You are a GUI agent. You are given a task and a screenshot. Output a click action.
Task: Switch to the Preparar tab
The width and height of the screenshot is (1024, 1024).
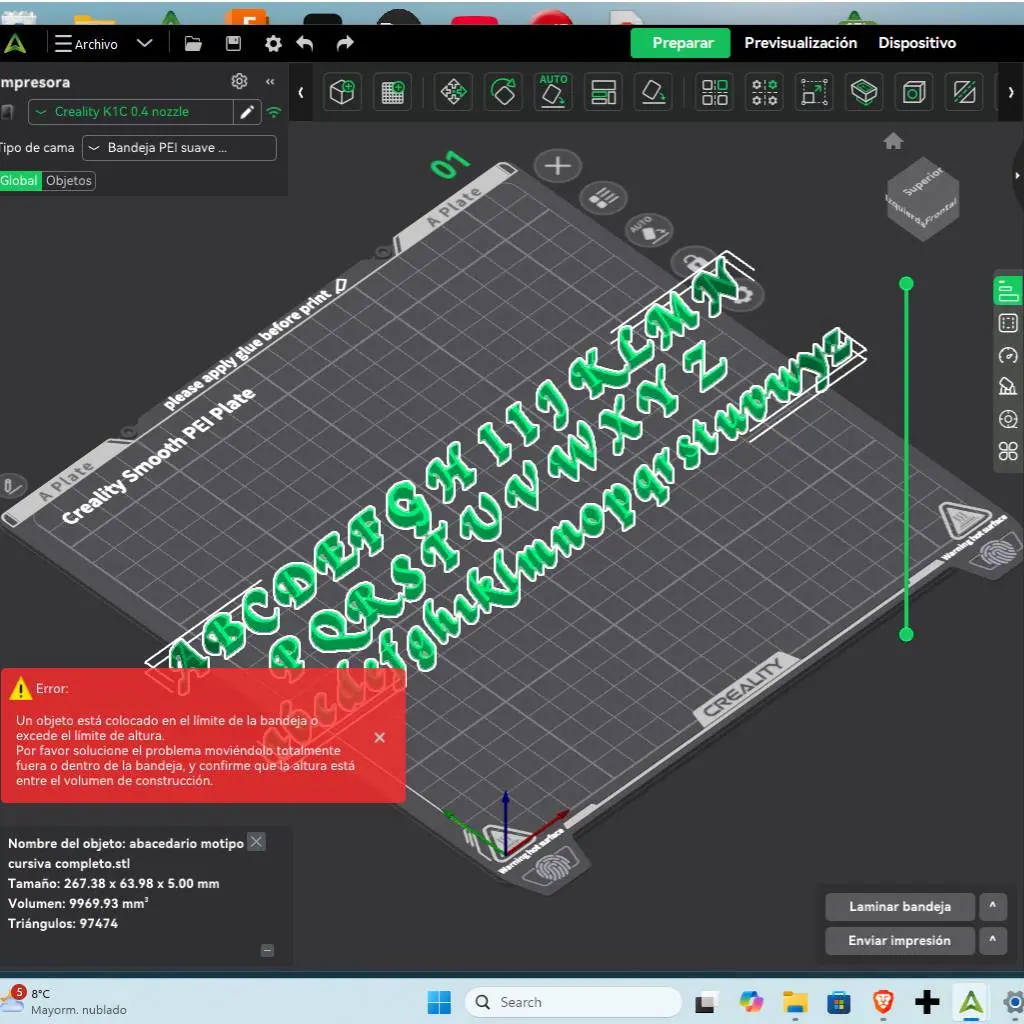click(x=680, y=43)
